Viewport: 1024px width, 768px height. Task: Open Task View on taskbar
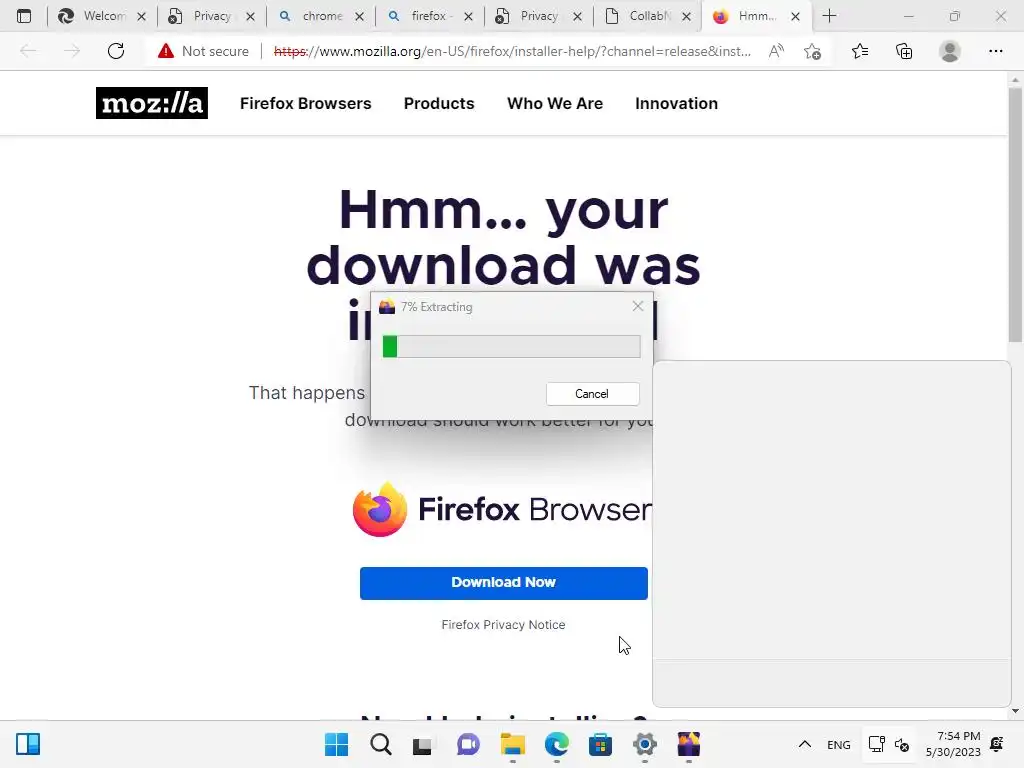[x=423, y=745]
